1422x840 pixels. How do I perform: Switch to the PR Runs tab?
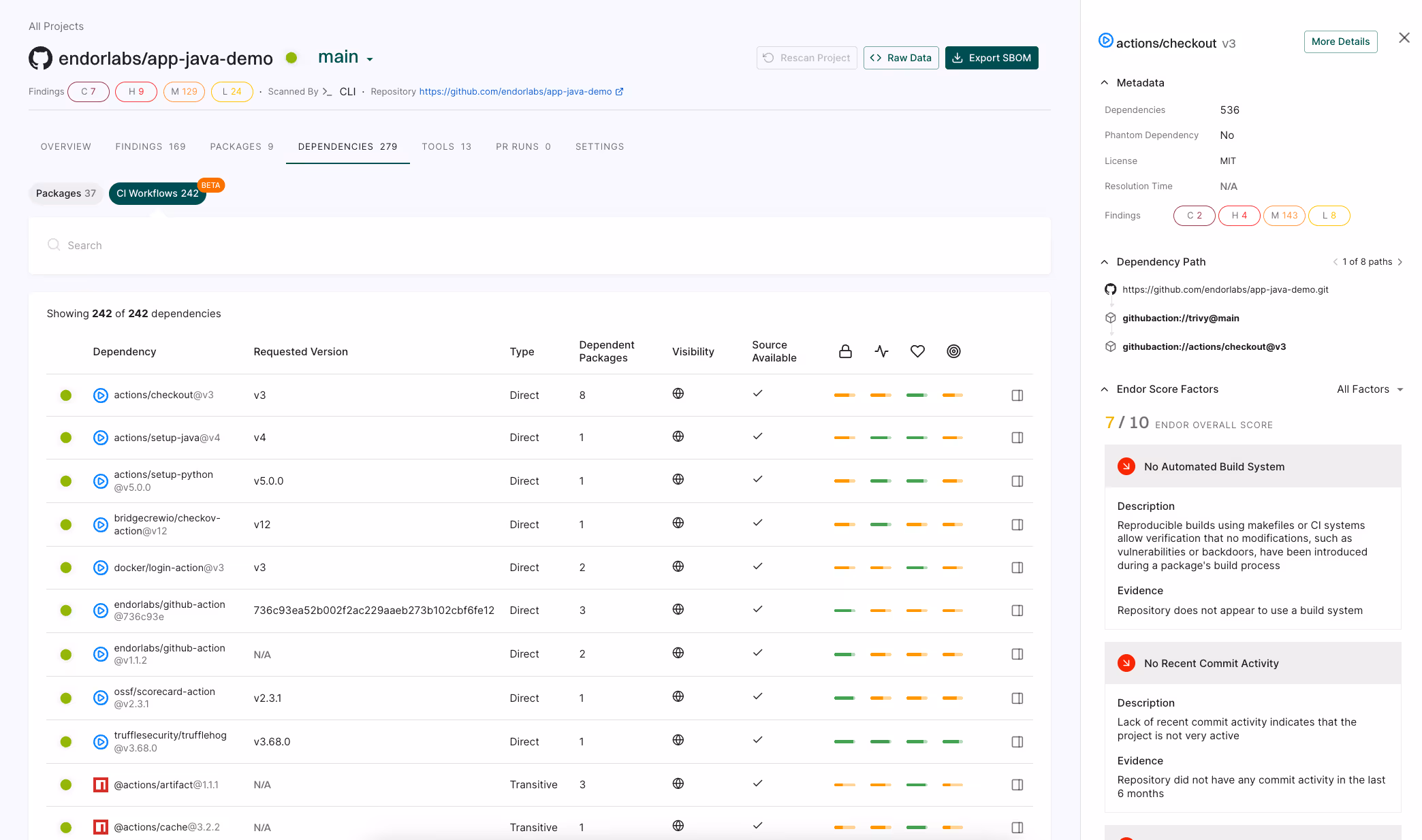click(524, 146)
